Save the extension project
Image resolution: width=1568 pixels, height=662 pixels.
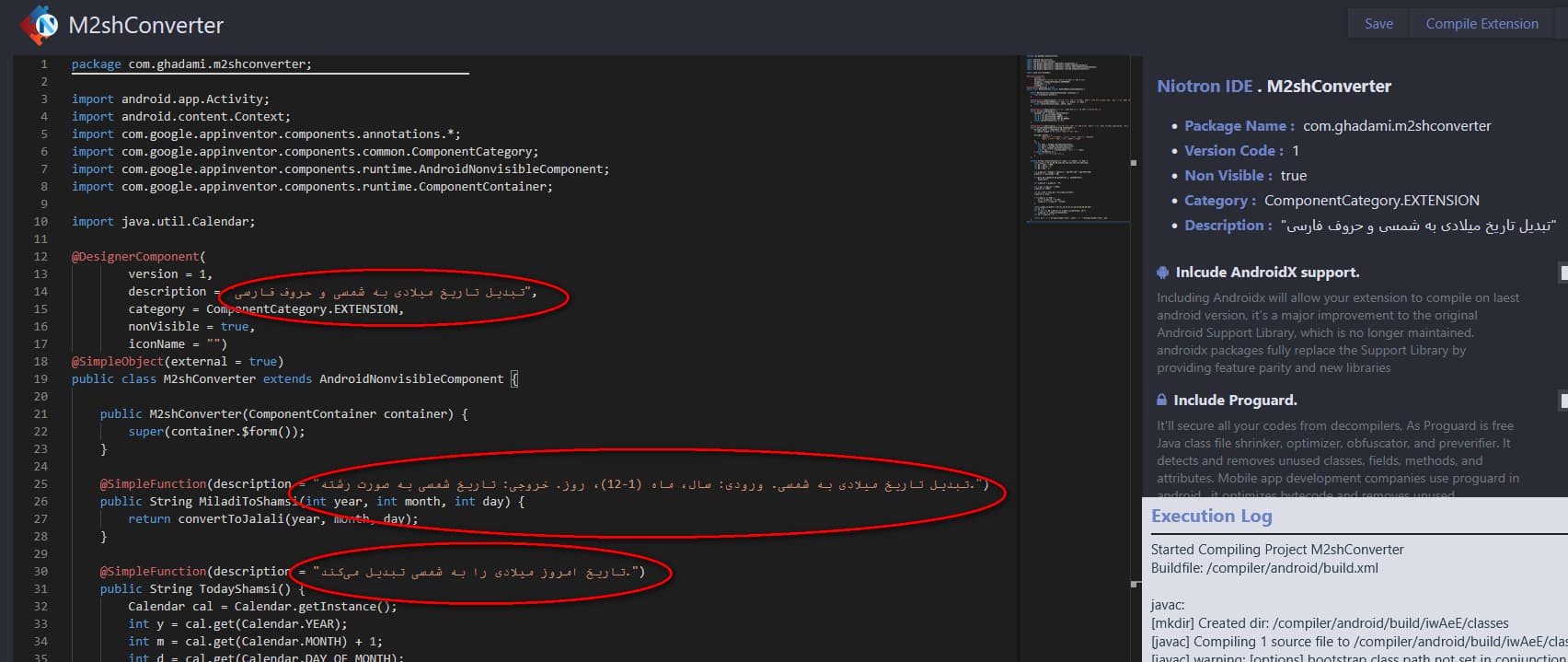click(x=1378, y=24)
